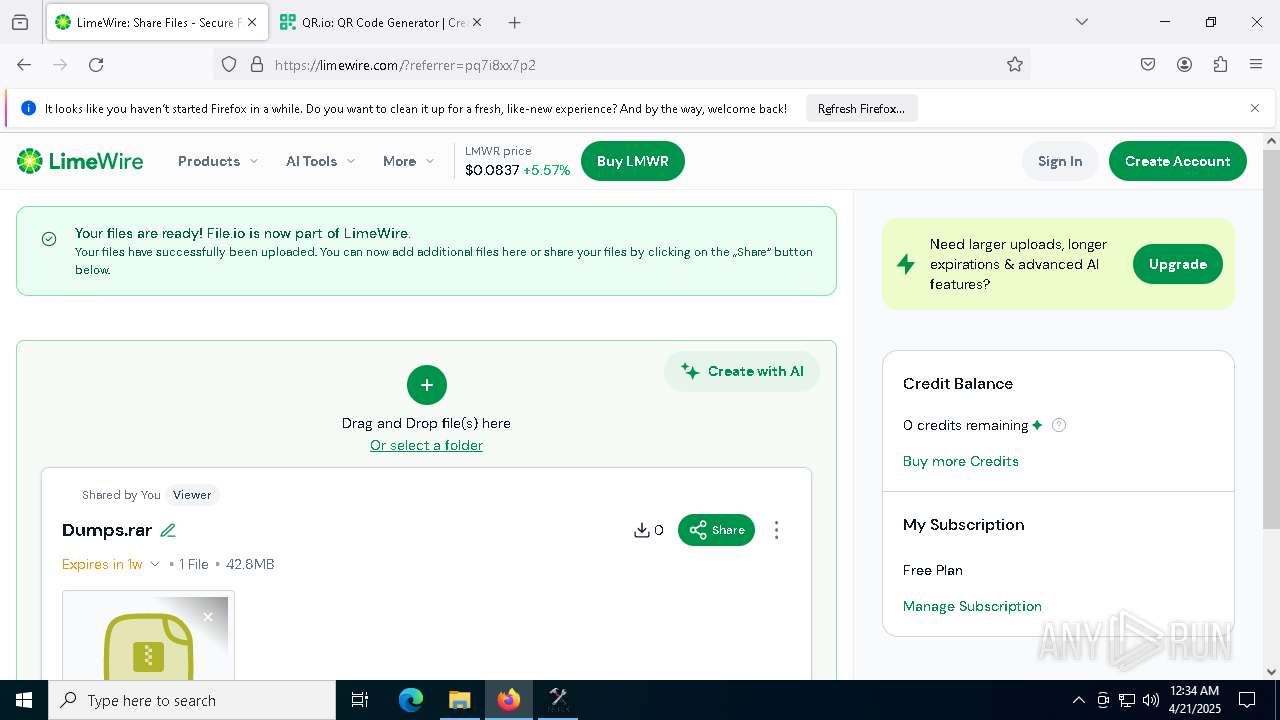Open Task View on the taskbar
Screen dimensions: 1280x720
tap(360, 700)
